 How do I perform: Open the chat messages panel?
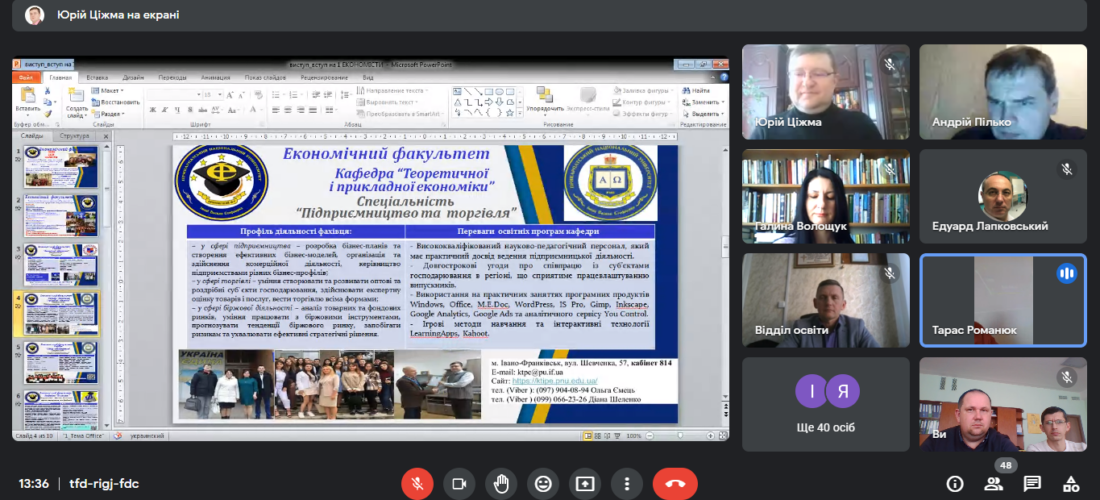(1032, 484)
